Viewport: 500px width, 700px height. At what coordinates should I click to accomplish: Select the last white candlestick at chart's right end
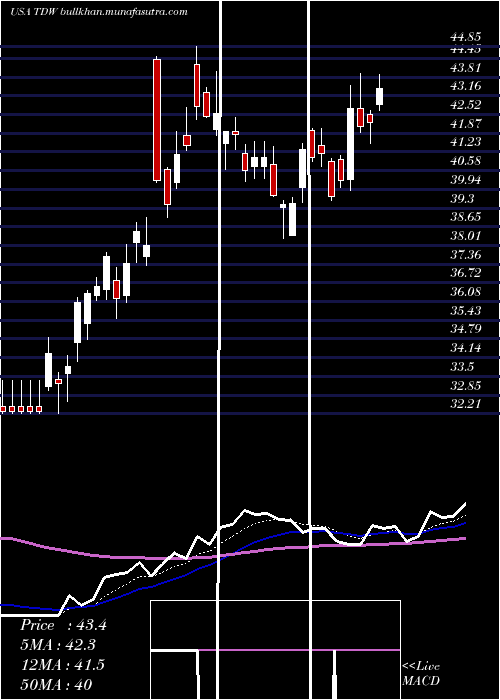(x=379, y=96)
